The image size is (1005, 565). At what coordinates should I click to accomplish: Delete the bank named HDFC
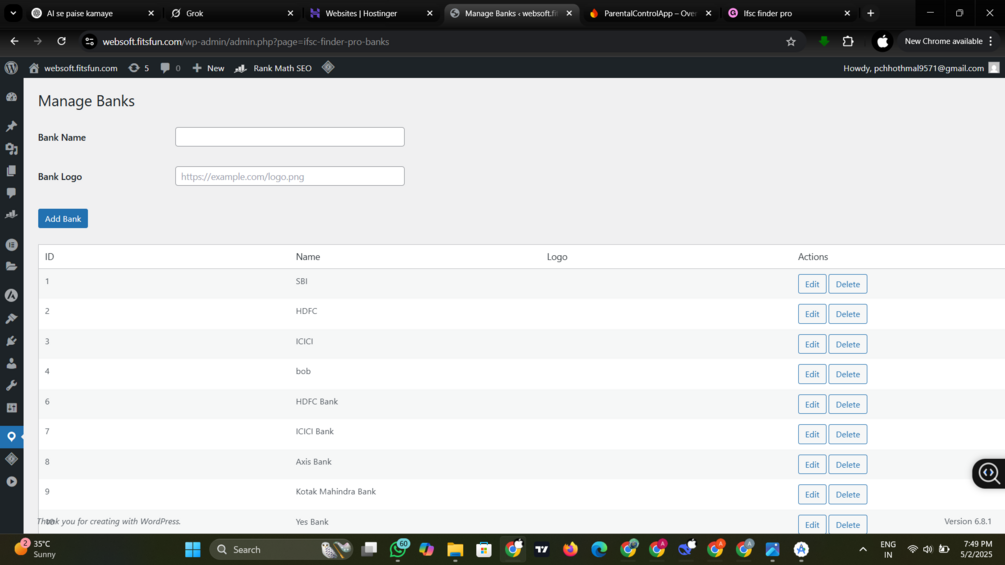point(847,314)
